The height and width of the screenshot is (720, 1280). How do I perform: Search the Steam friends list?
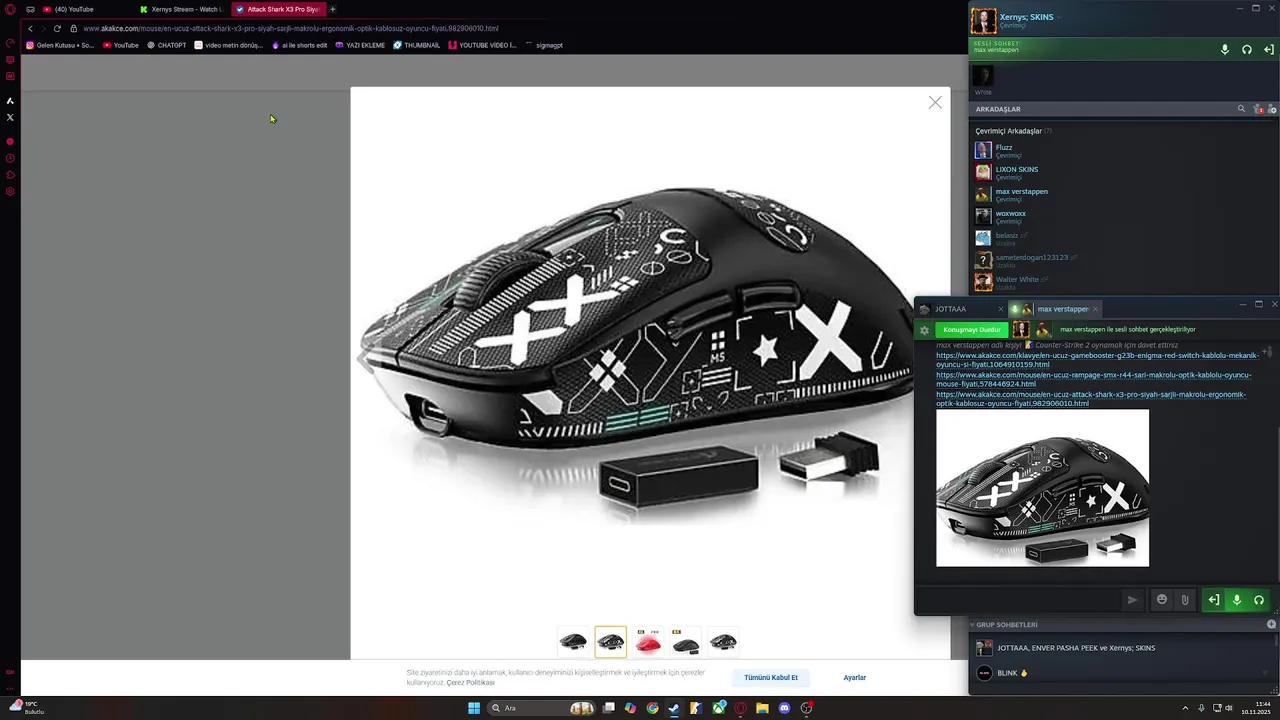tap(1242, 109)
